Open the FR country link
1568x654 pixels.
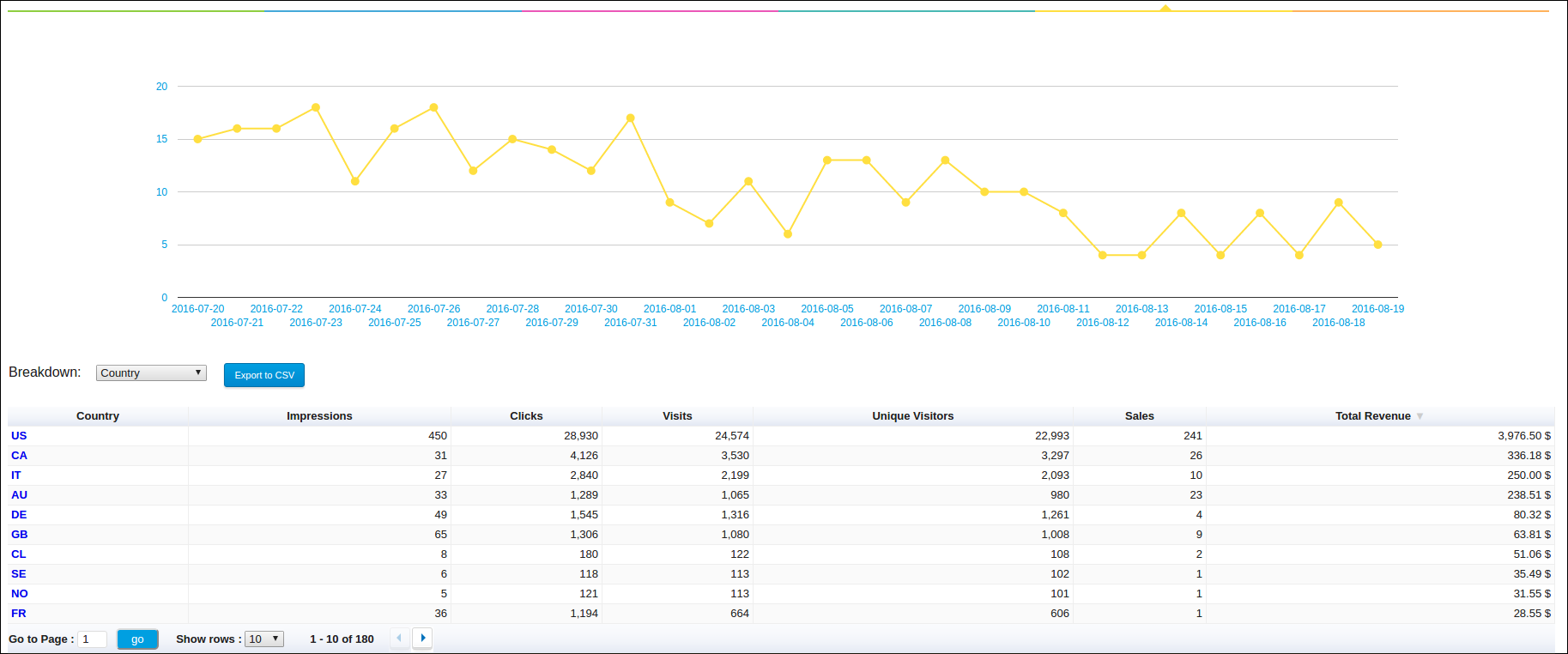[x=19, y=614]
